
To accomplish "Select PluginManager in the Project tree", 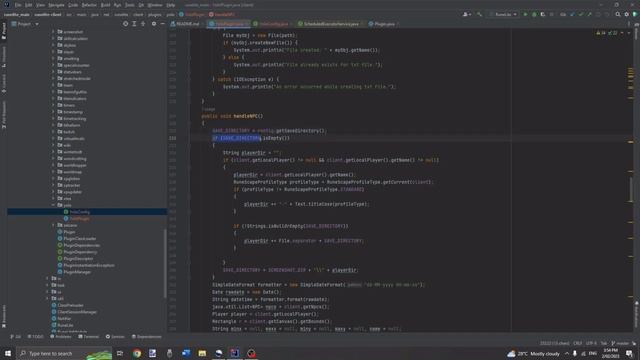I will click(77, 272).
